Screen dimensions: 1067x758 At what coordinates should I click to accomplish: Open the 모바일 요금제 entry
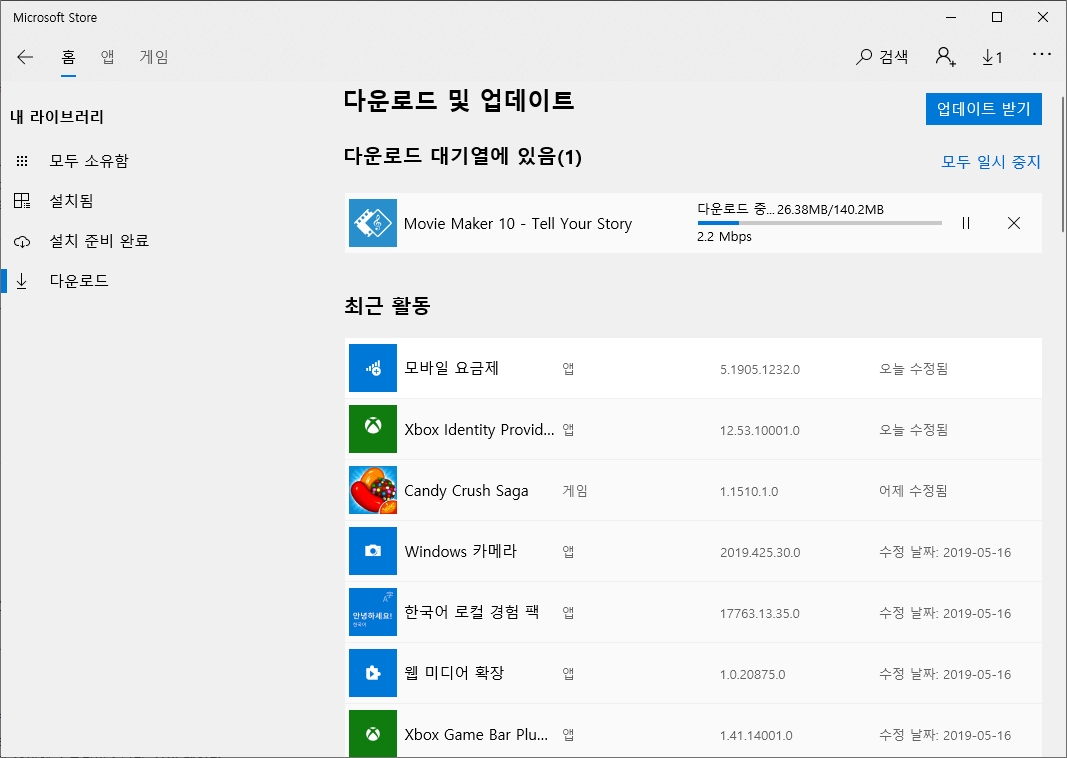tap(693, 368)
